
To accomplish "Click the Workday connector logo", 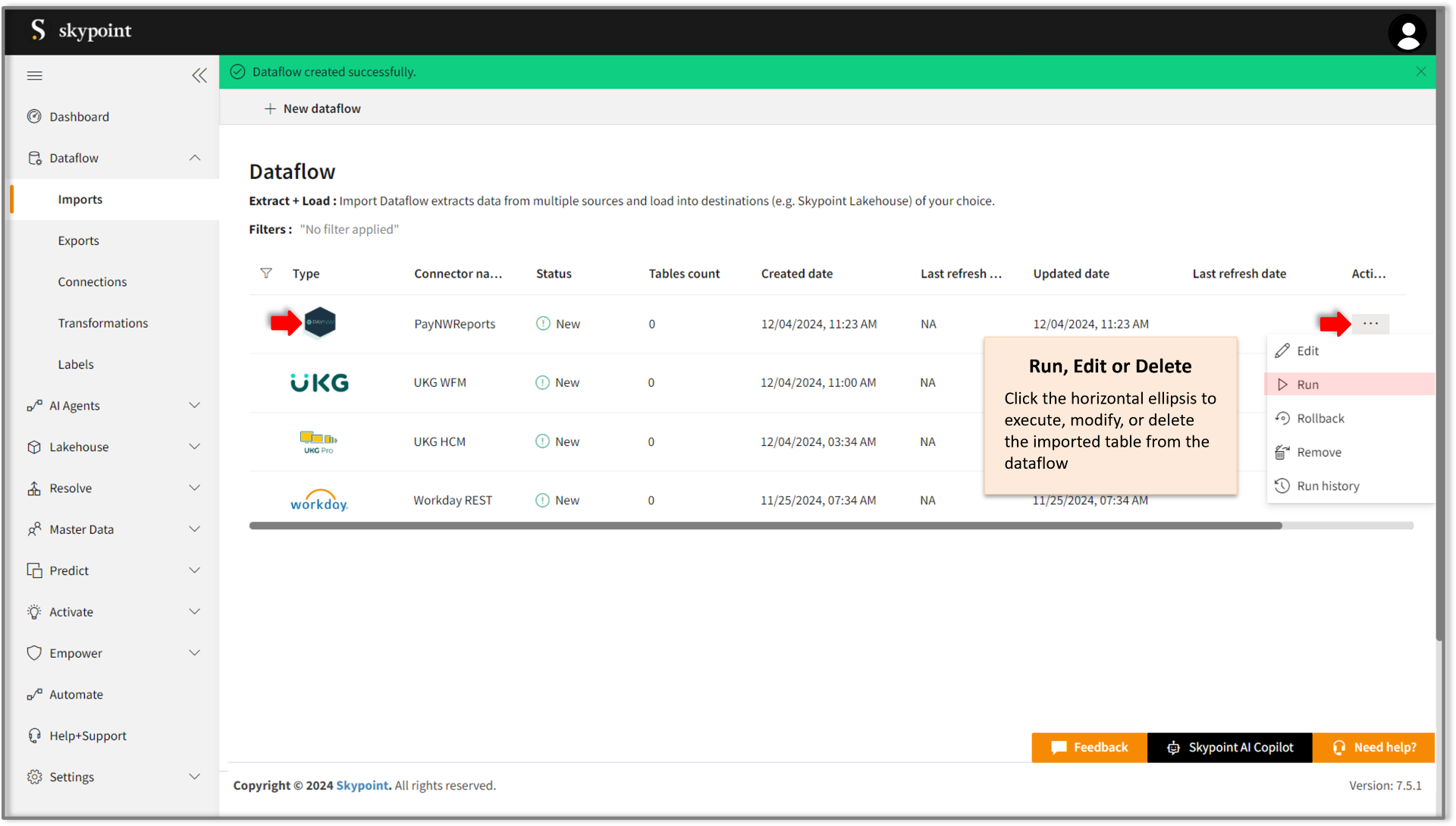I will 319,501.
